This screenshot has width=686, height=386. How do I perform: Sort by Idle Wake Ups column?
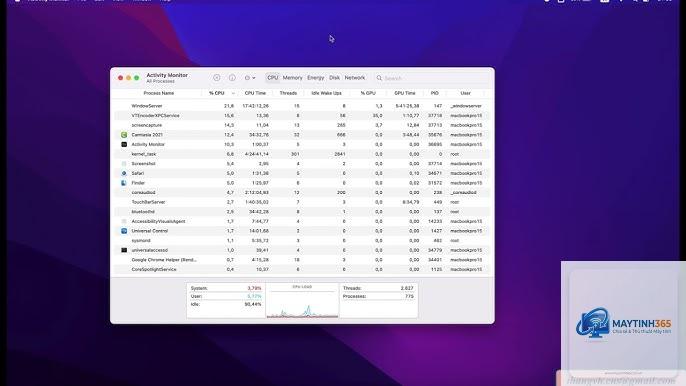click(x=326, y=93)
